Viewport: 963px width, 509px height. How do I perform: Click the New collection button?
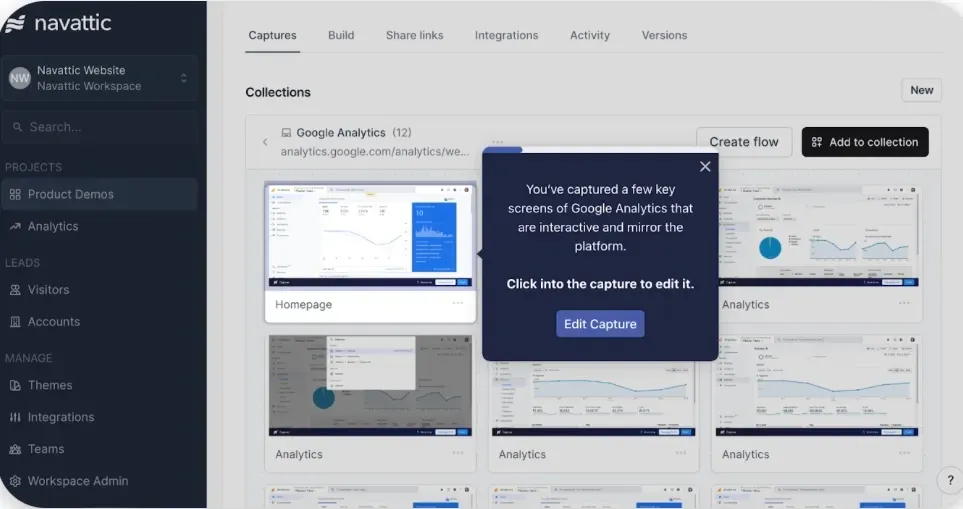(x=921, y=90)
